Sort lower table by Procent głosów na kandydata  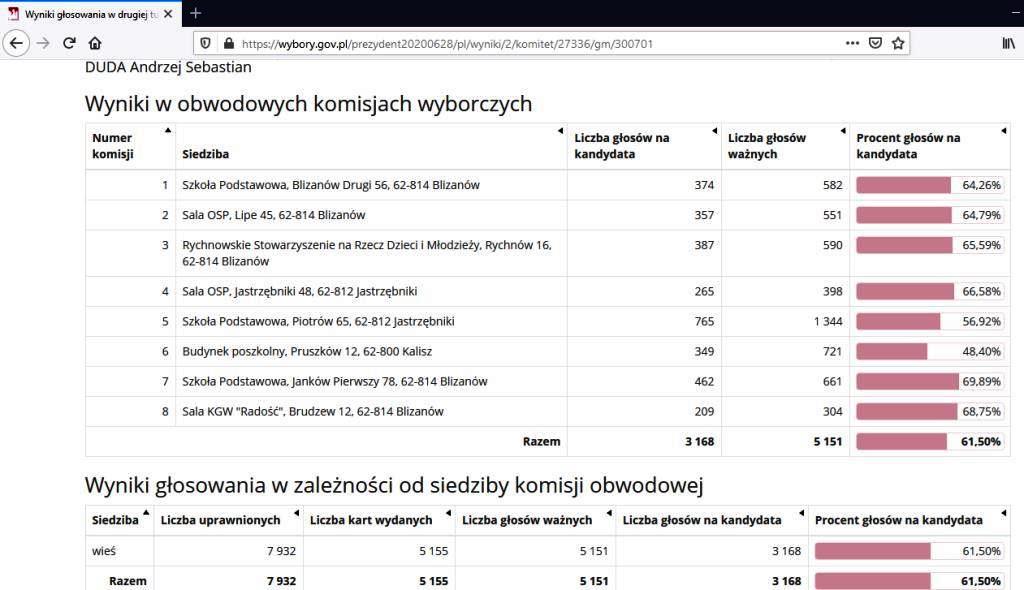click(1004, 513)
